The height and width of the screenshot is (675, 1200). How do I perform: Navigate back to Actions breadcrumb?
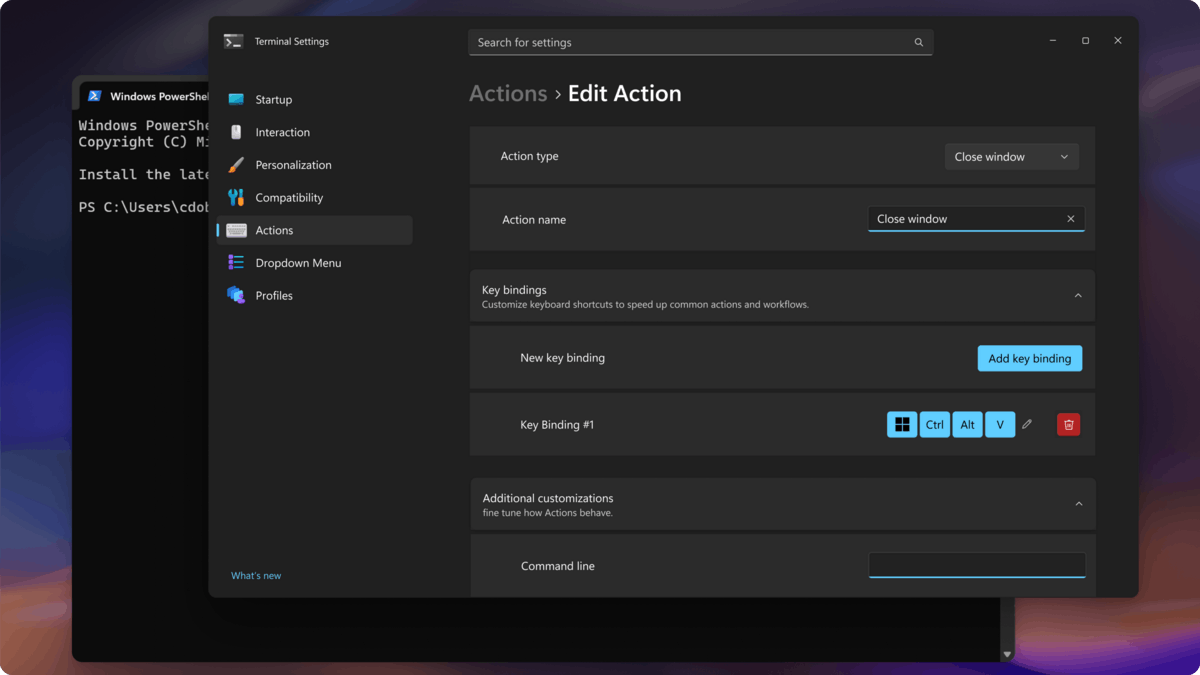(508, 93)
